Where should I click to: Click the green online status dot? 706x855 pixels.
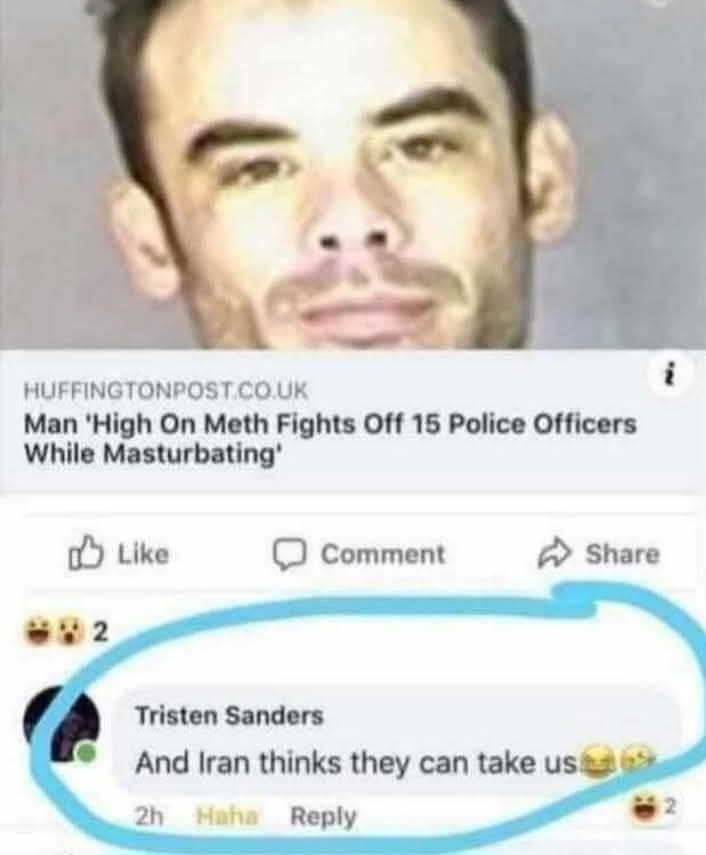point(85,753)
